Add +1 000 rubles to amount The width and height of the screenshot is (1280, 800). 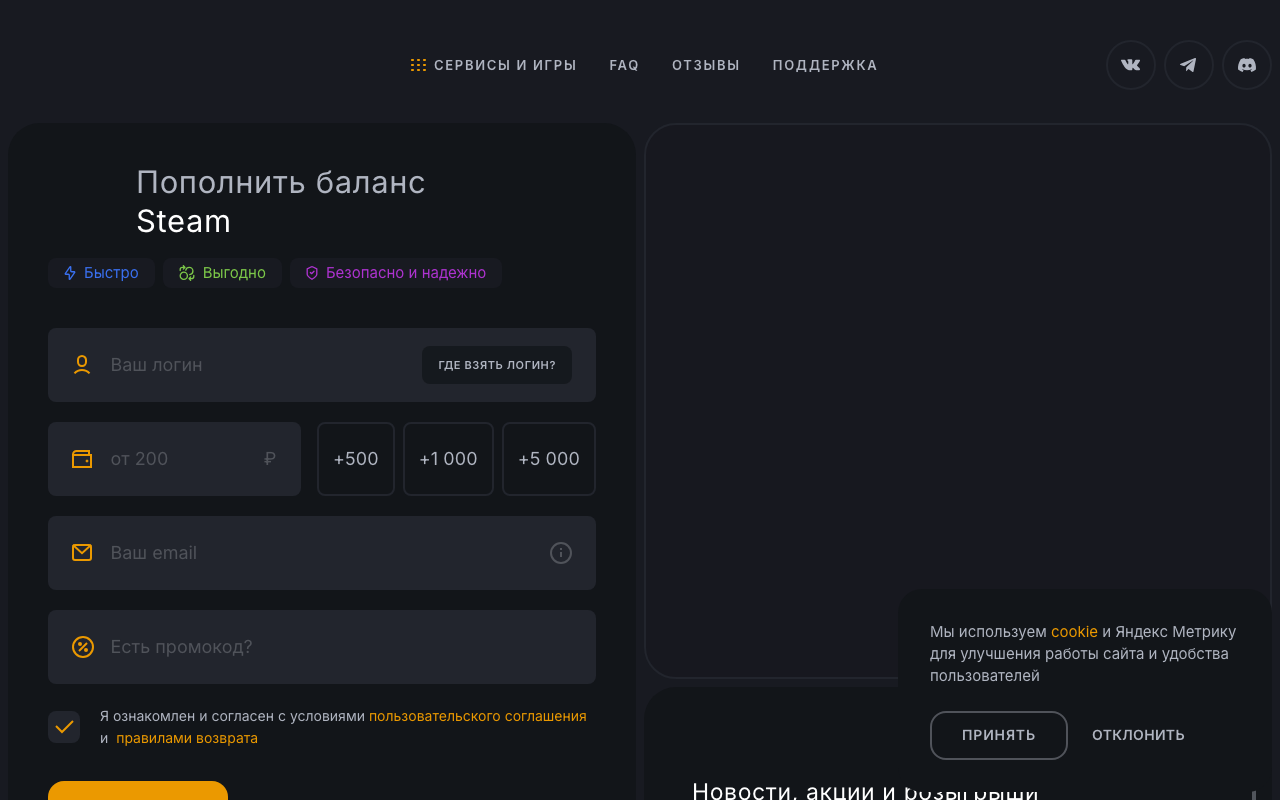(448, 459)
